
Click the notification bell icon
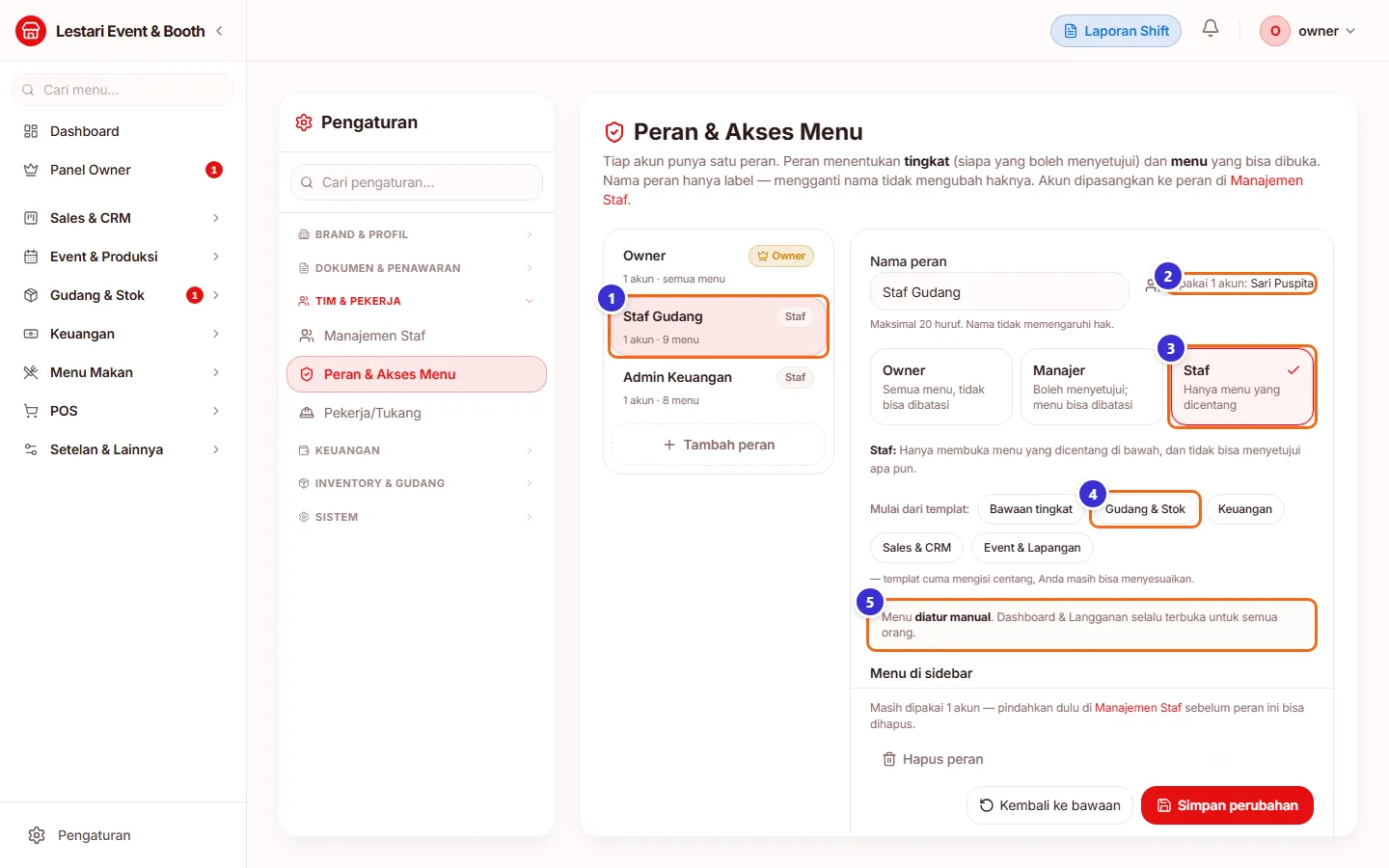click(x=1211, y=29)
